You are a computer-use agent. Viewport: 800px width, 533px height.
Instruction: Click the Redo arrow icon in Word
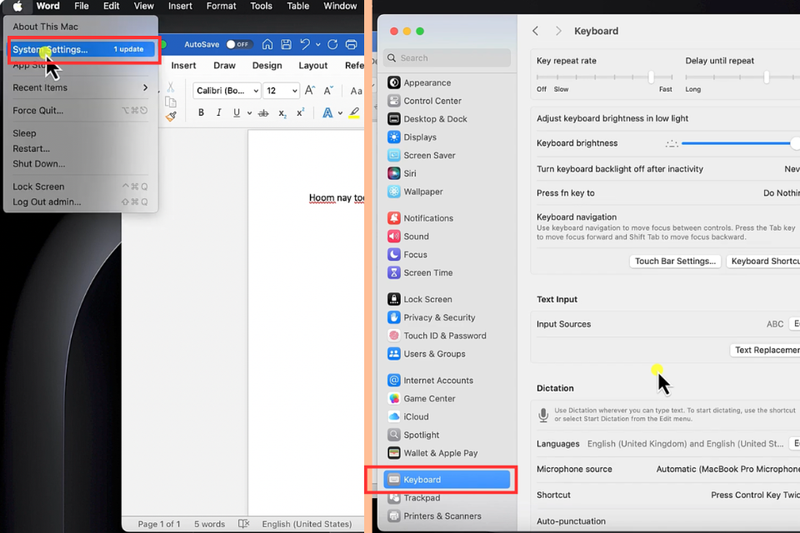(333, 44)
